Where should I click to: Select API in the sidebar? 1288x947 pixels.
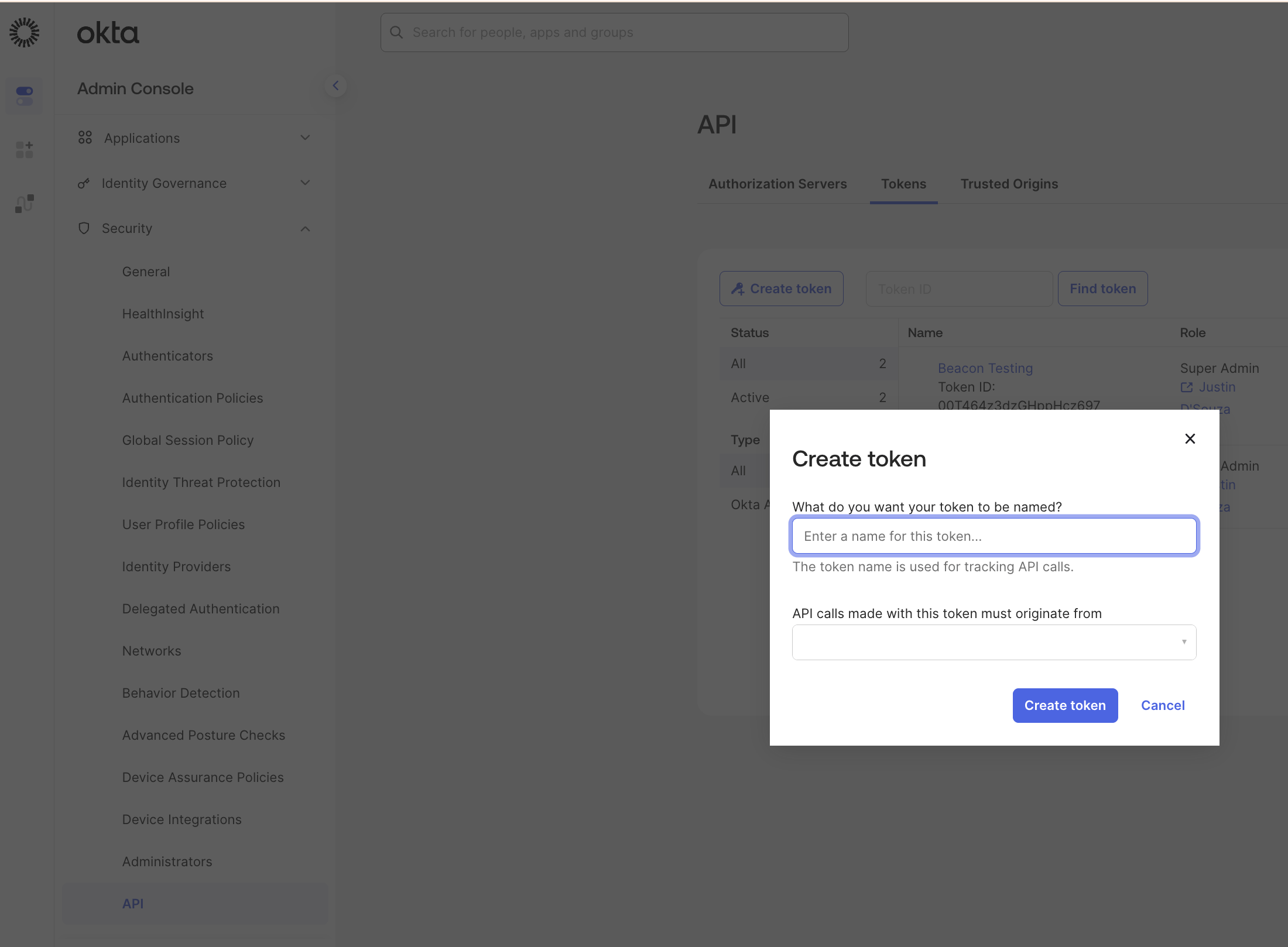(x=196, y=904)
